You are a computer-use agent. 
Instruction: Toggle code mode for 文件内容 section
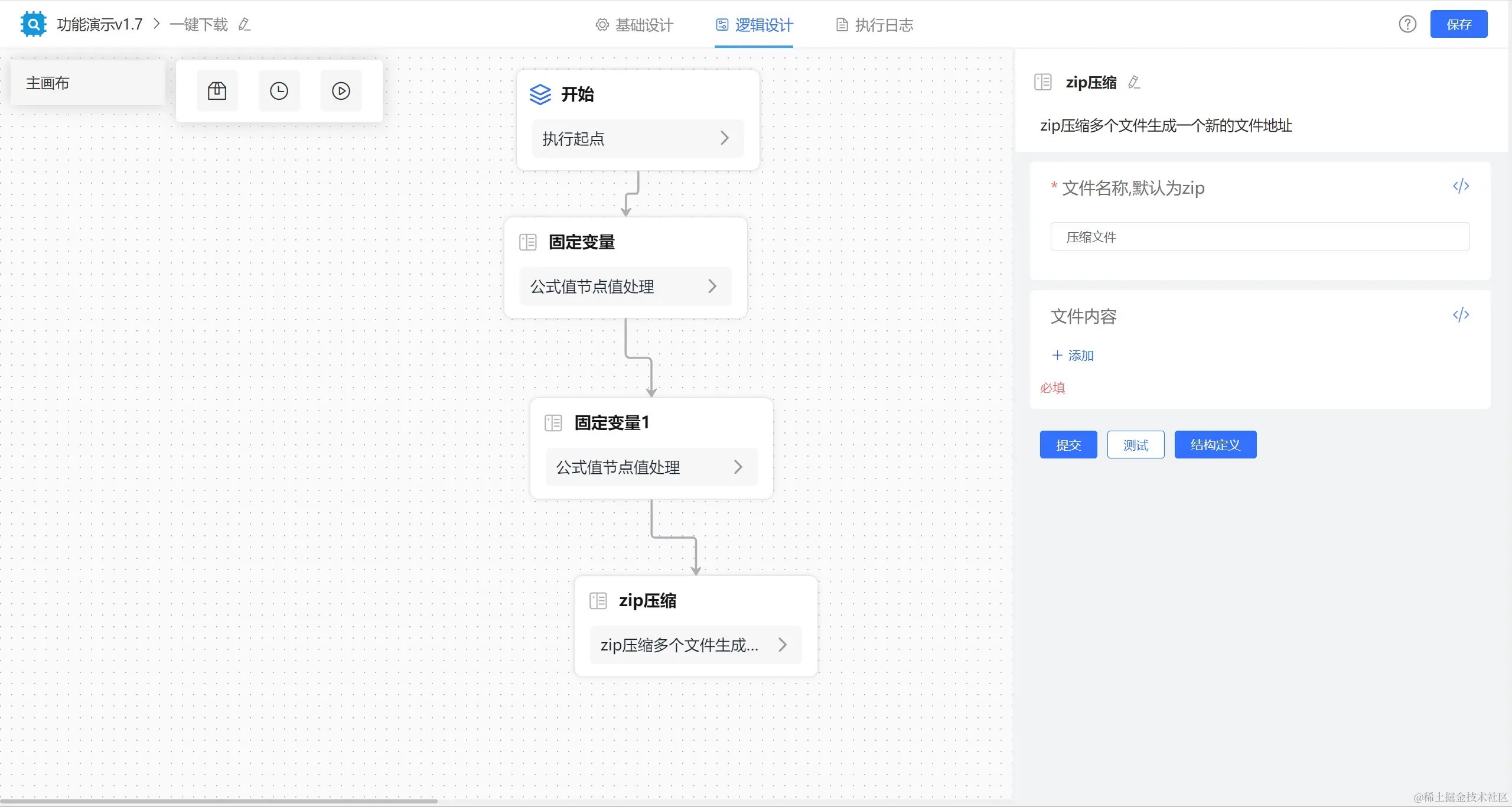[x=1461, y=315]
